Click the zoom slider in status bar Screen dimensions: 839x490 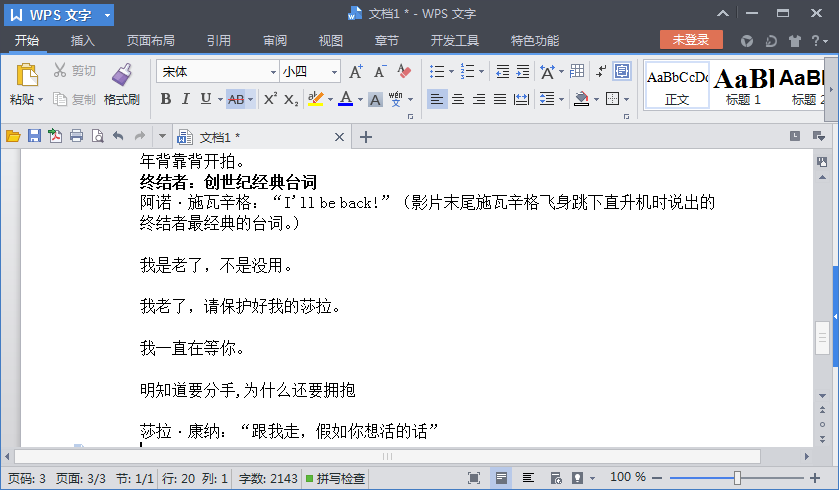(x=737, y=478)
